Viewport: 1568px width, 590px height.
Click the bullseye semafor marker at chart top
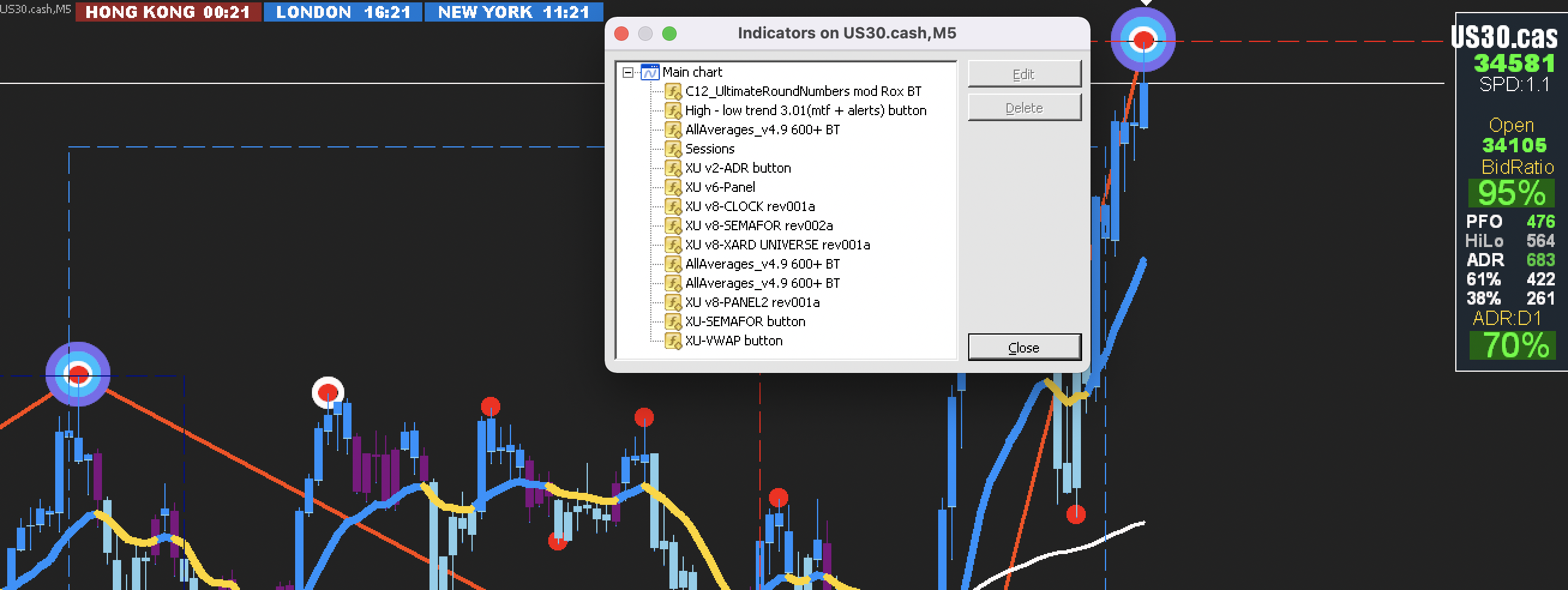1143,40
